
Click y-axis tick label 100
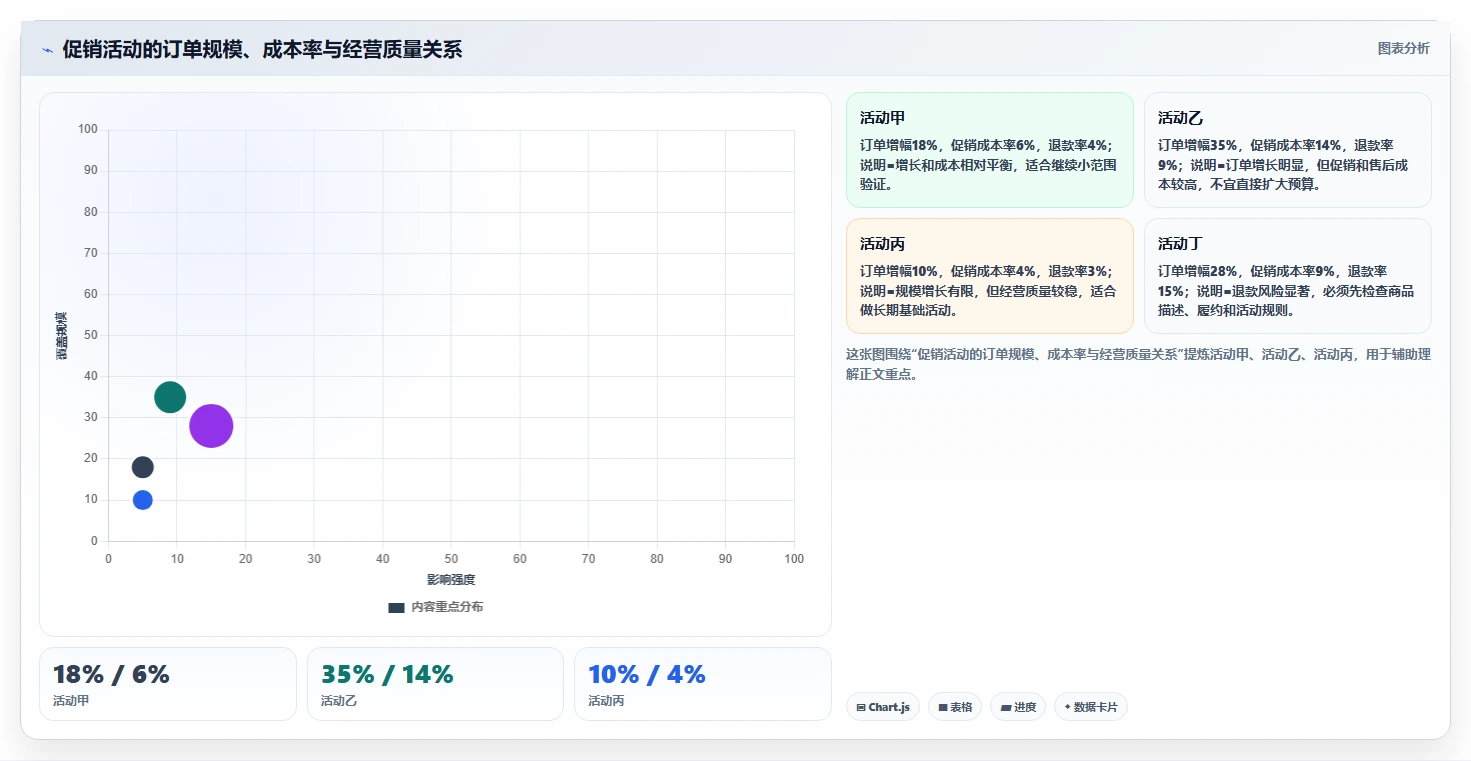(x=88, y=129)
